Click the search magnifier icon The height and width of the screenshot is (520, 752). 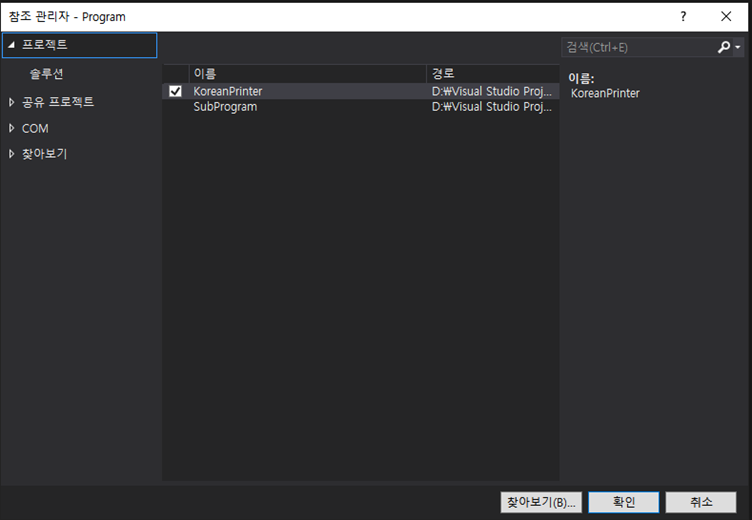(x=723, y=47)
